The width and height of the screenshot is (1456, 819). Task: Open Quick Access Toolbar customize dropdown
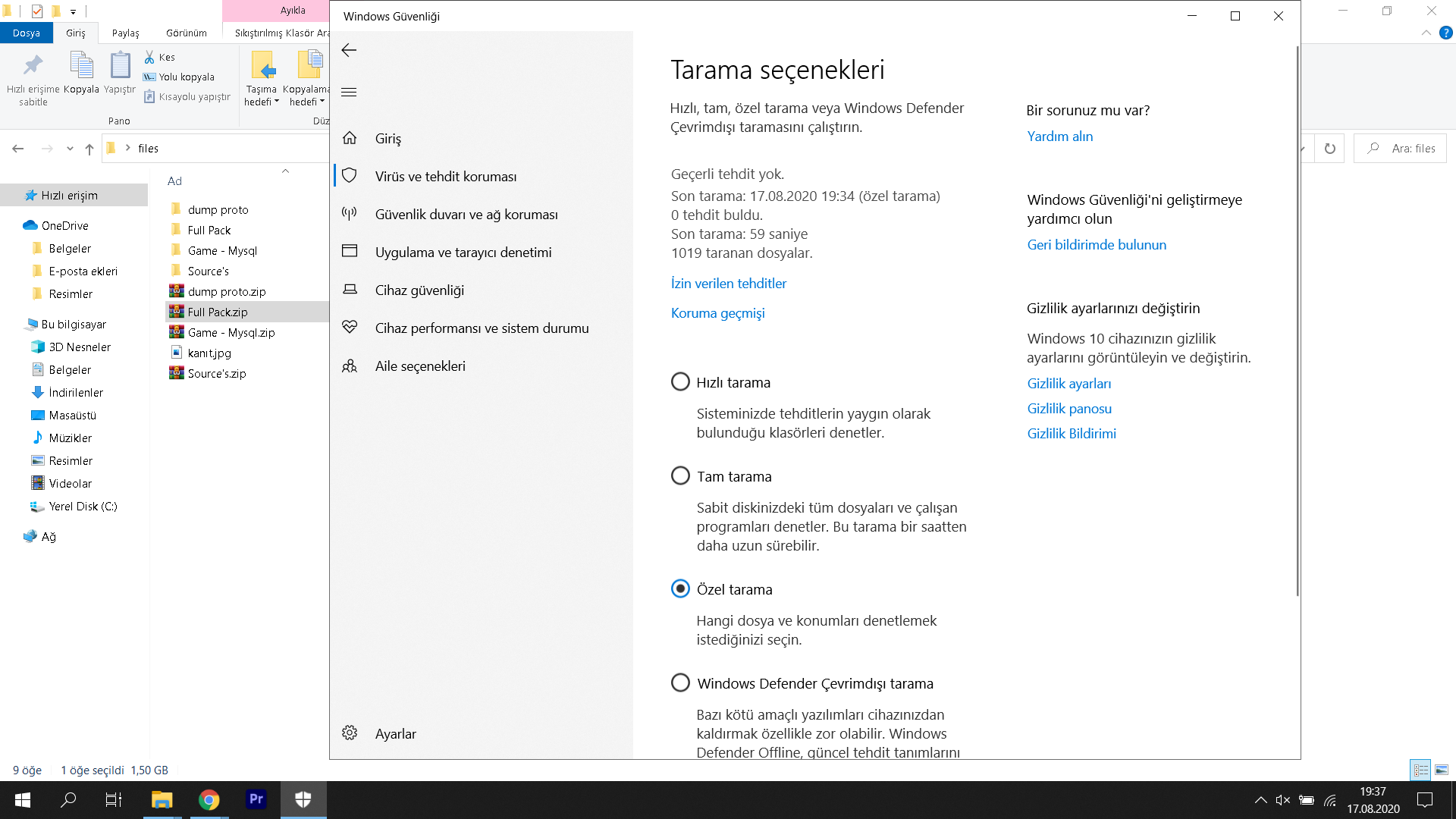coord(73,11)
